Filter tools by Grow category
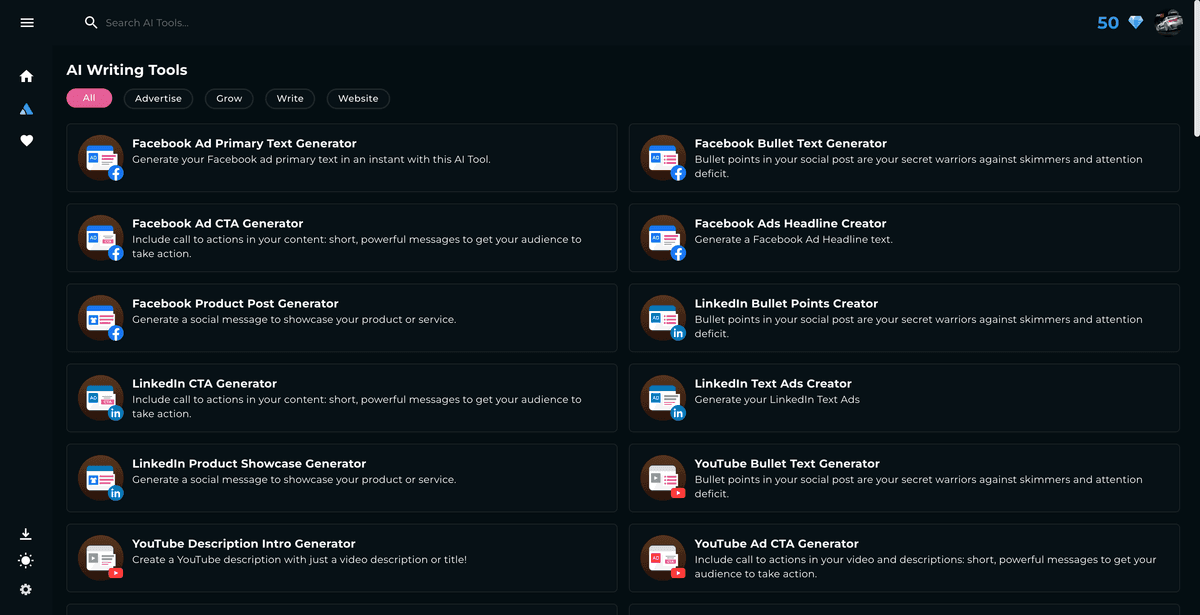 click(229, 98)
